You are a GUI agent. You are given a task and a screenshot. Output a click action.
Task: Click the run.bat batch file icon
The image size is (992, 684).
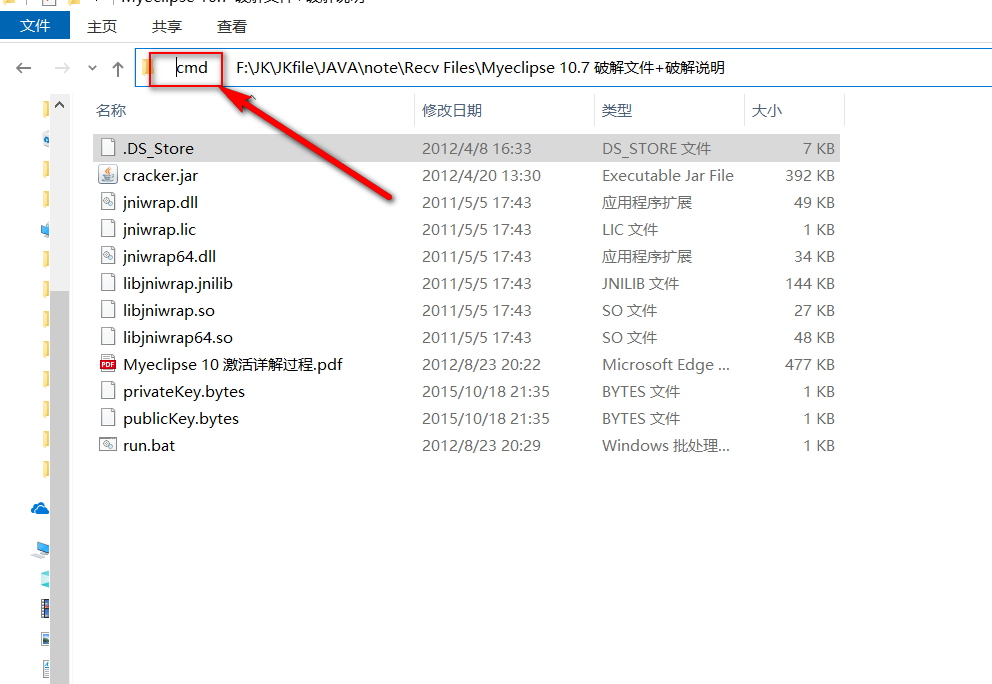[108, 445]
